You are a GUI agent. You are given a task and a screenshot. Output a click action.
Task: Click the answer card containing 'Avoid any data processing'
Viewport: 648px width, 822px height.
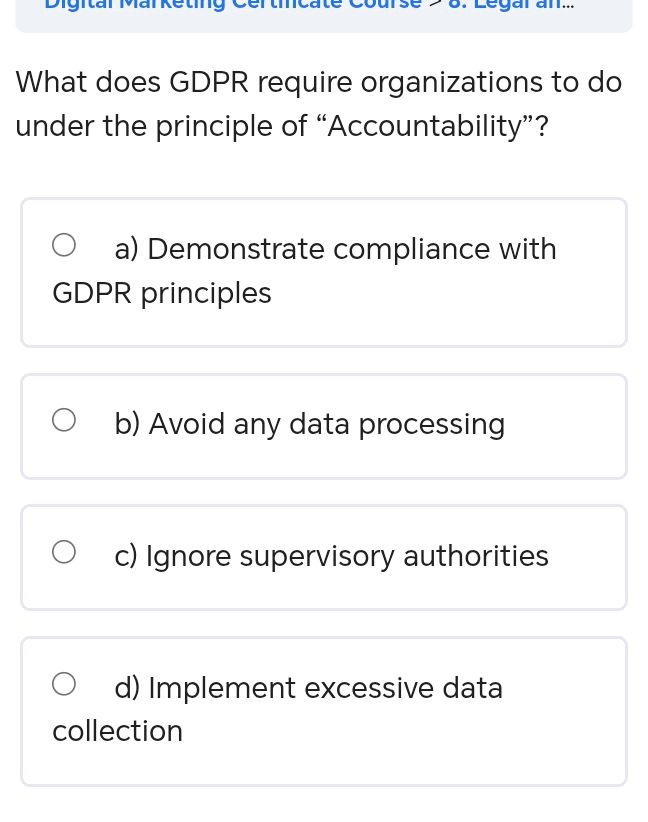tap(324, 425)
